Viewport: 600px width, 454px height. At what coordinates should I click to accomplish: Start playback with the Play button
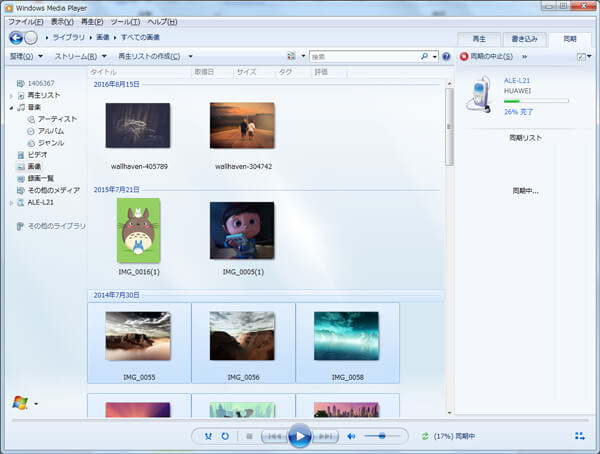pos(300,436)
